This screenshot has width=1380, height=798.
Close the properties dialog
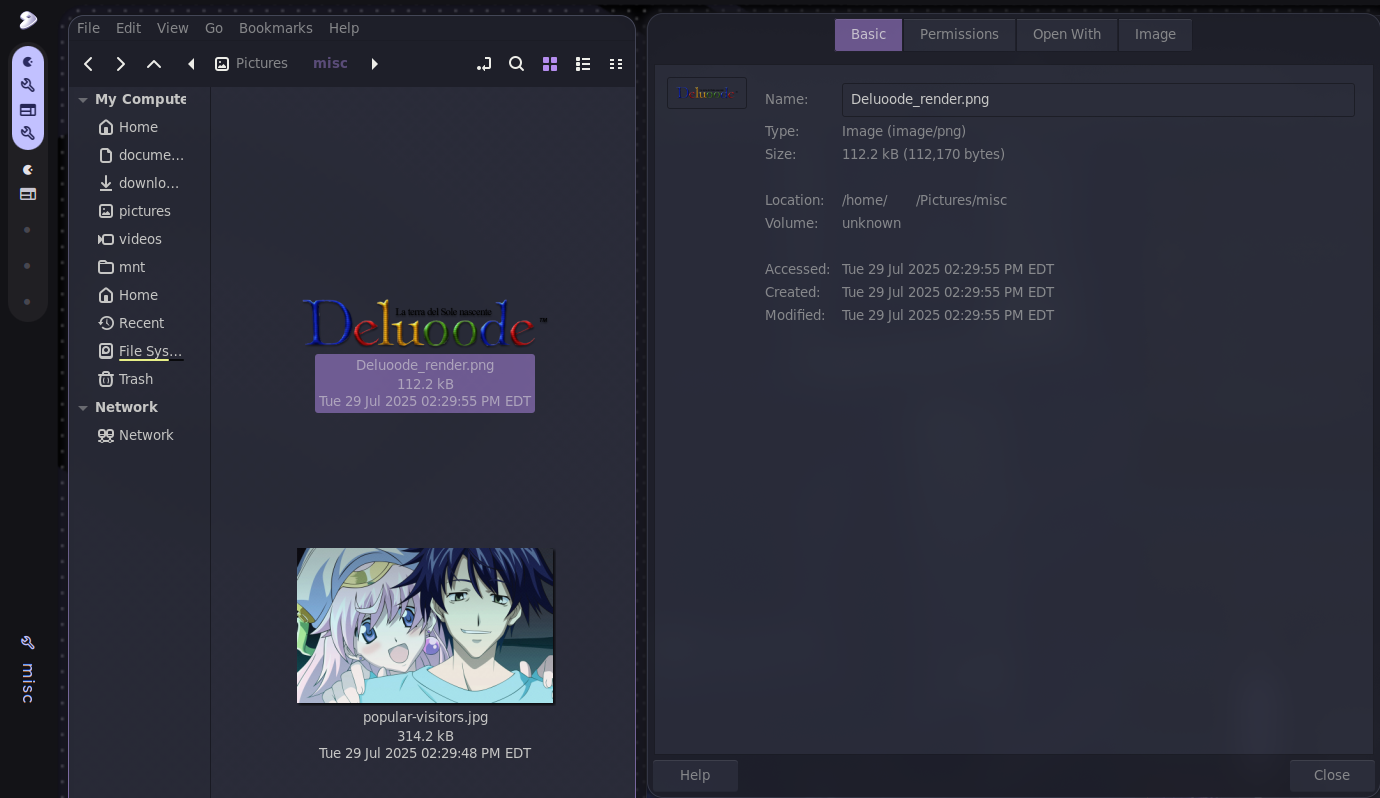point(1331,775)
